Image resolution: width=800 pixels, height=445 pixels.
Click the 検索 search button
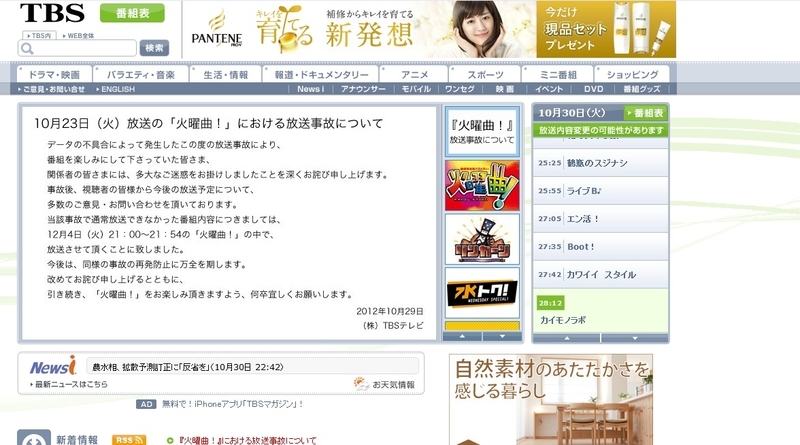tap(154, 48)
